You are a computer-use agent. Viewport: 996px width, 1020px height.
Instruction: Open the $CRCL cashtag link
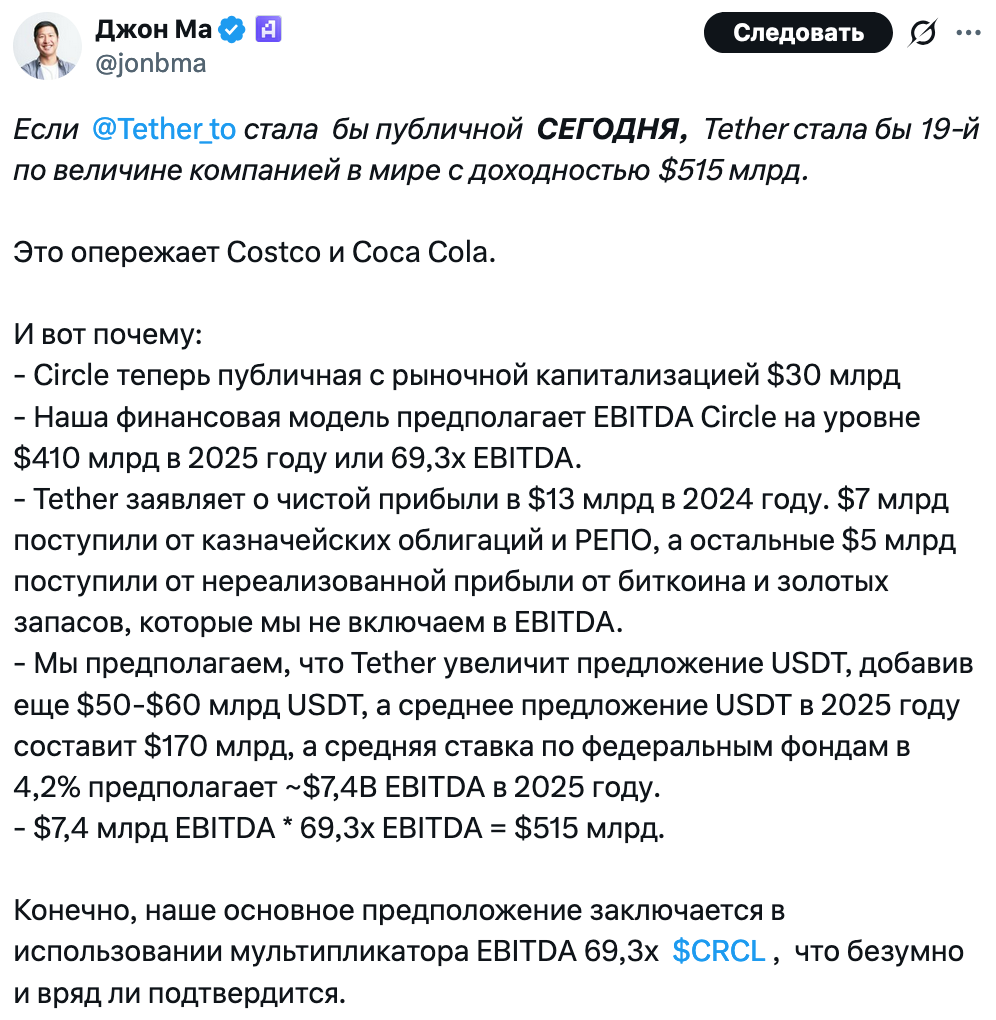click(719, 951)
